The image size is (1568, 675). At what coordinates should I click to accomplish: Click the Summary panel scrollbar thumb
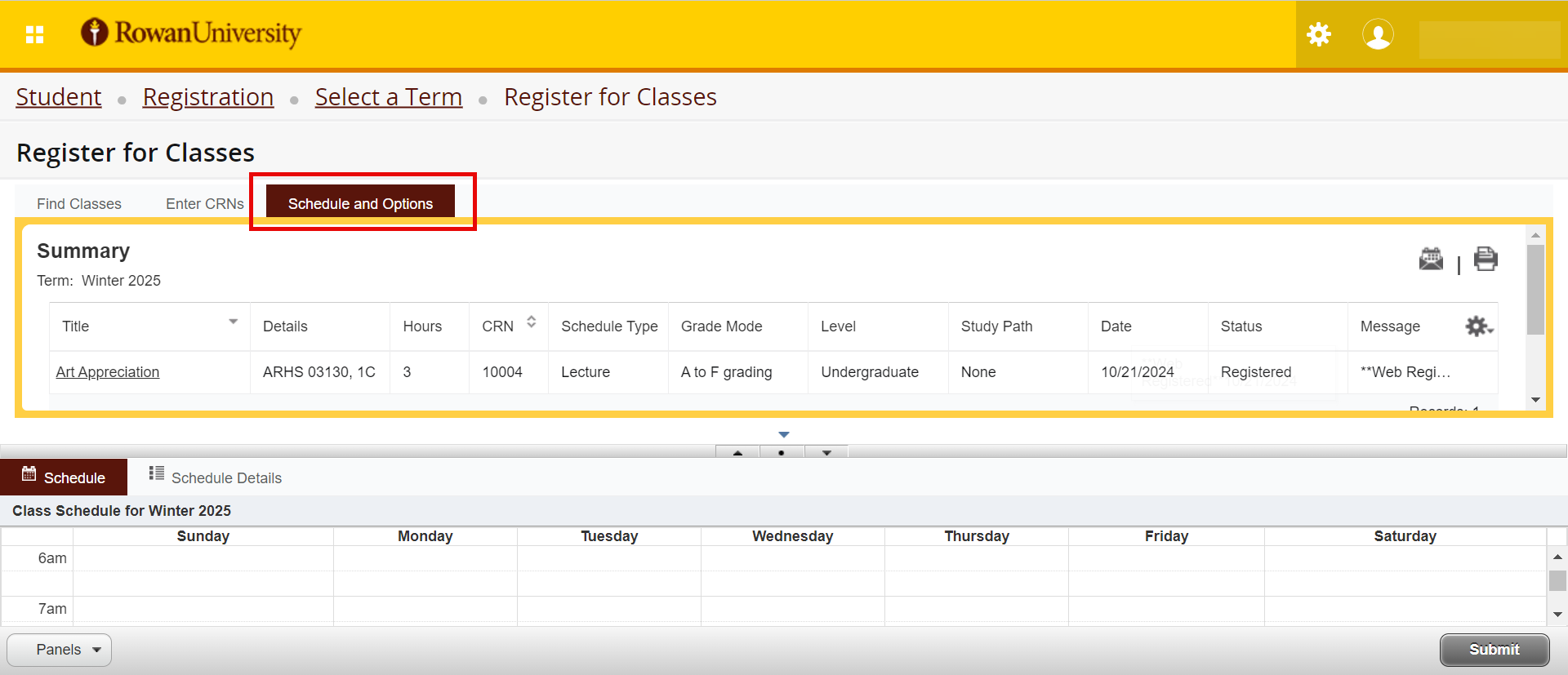1535,290
